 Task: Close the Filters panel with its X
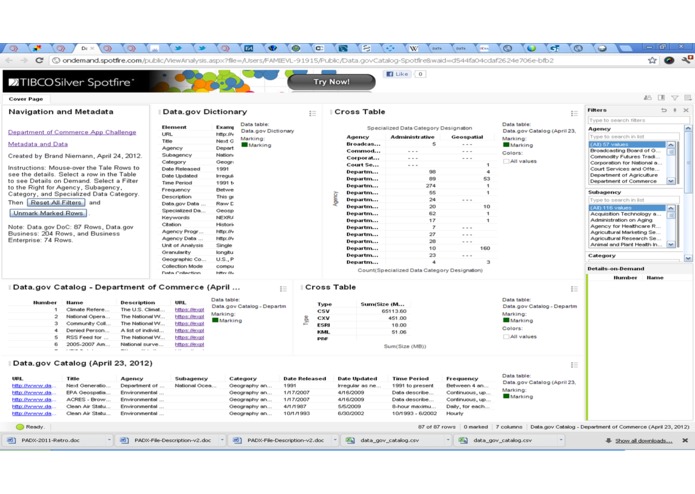tap(686, 110)
